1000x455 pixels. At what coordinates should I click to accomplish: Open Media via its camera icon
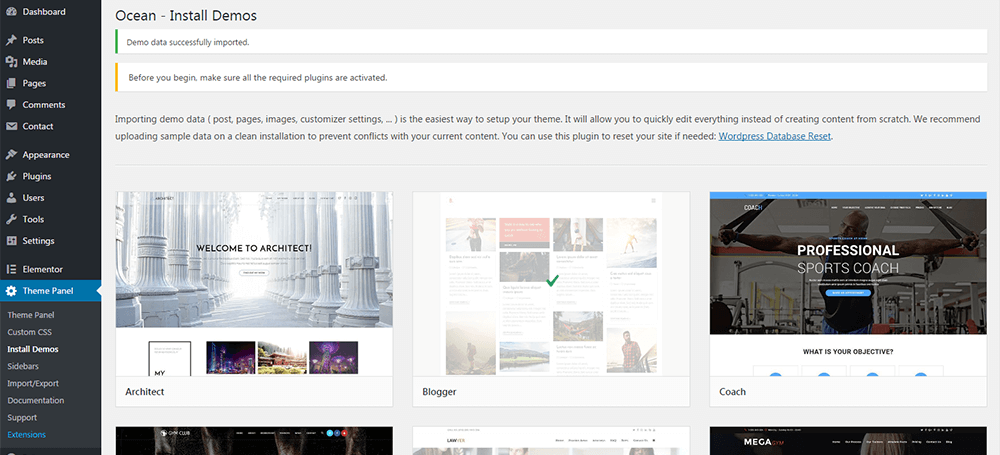point(10,62)
